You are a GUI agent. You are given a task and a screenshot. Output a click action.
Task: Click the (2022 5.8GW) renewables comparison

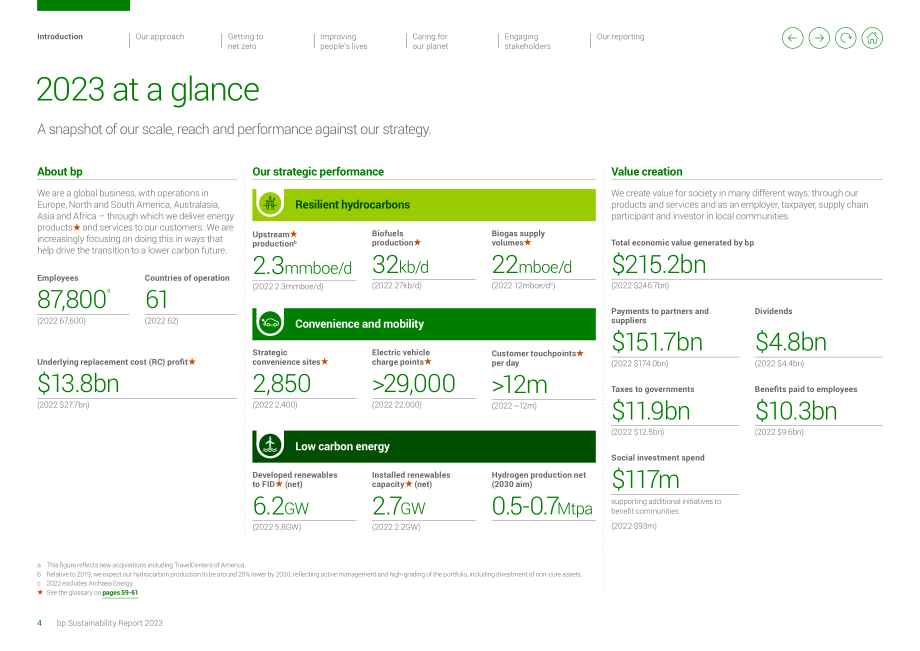pos(277,527)
